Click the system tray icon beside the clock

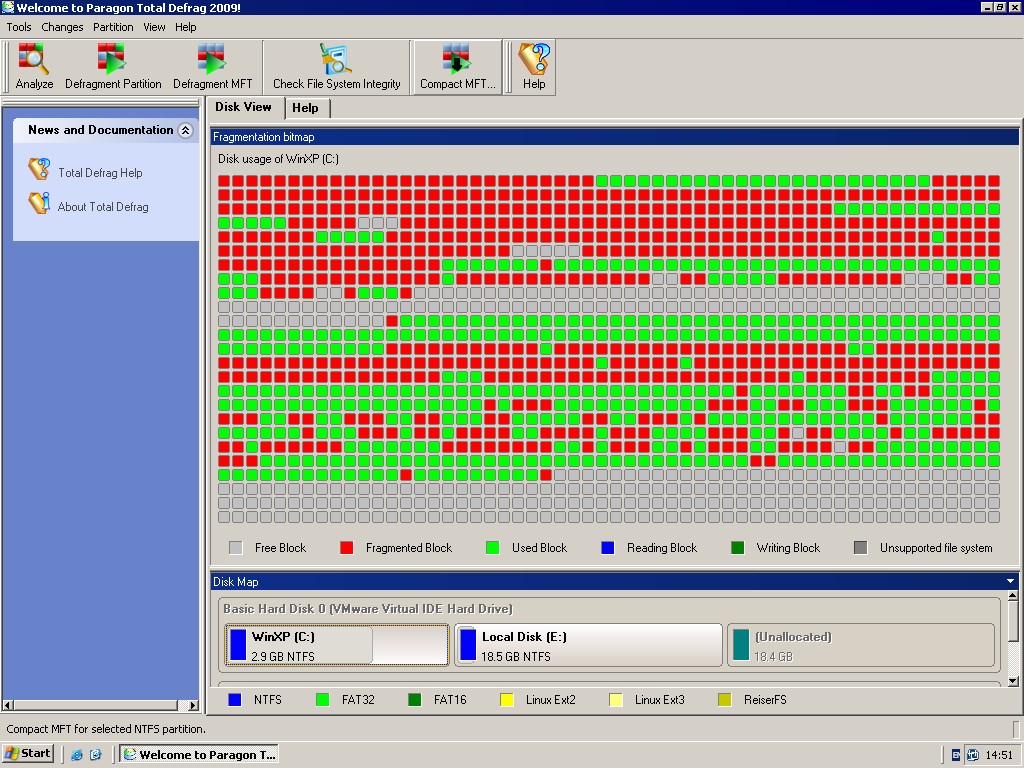coord(973,755)
